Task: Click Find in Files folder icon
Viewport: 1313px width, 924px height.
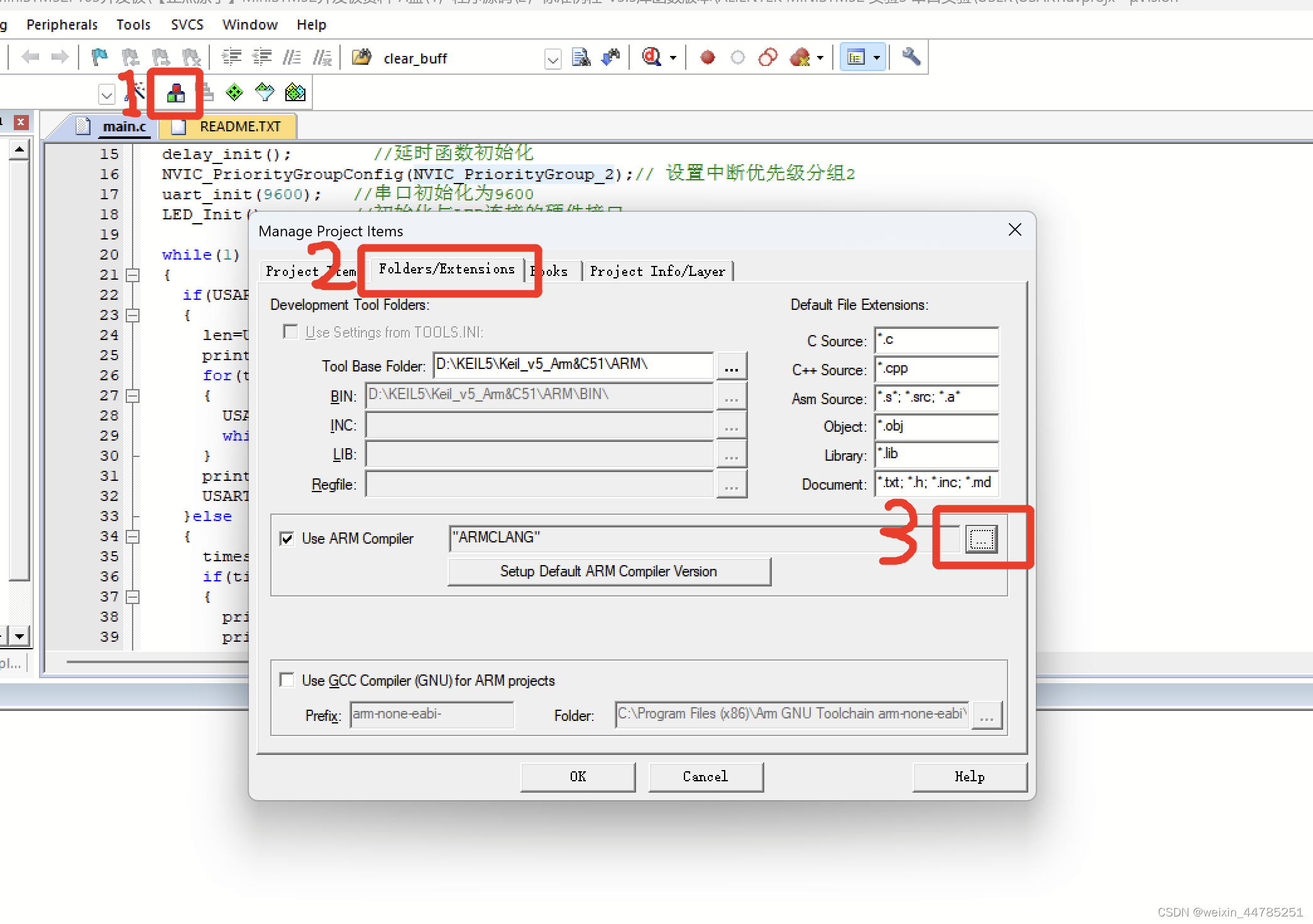Action: coord(361,58)
